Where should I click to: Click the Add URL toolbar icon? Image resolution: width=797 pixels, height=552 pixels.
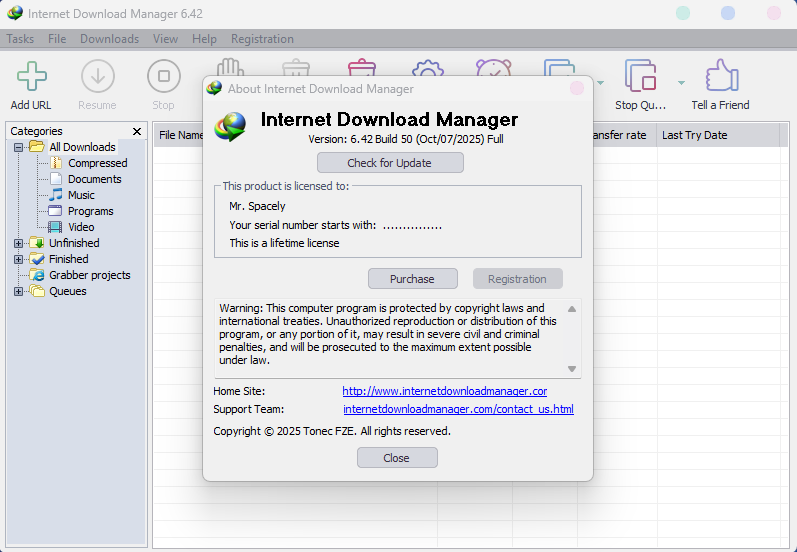click(32, 76)
